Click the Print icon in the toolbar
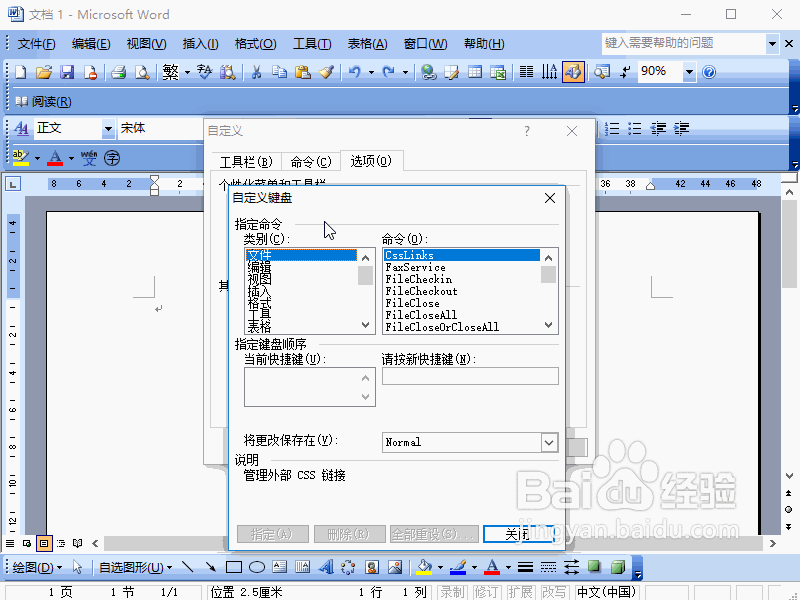 click(x=118, y=72)
